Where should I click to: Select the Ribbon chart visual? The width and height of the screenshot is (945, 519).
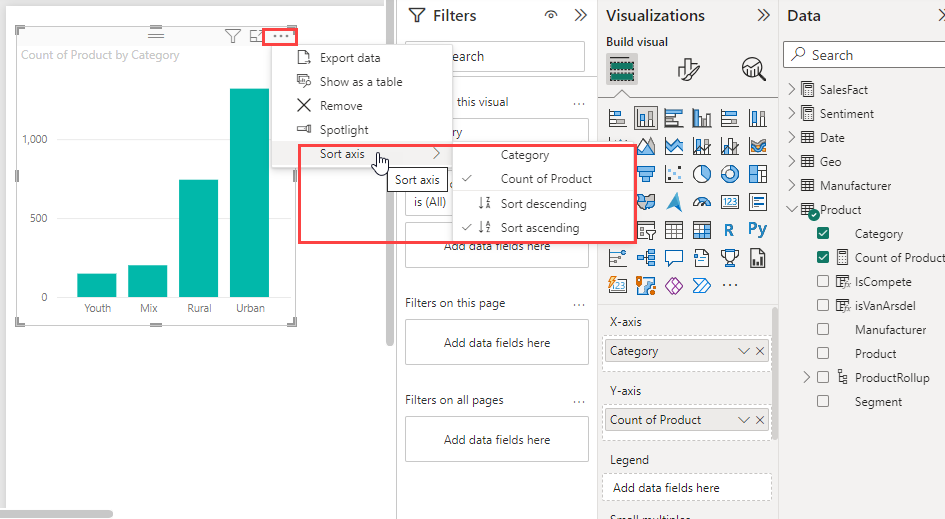[758, 146]
